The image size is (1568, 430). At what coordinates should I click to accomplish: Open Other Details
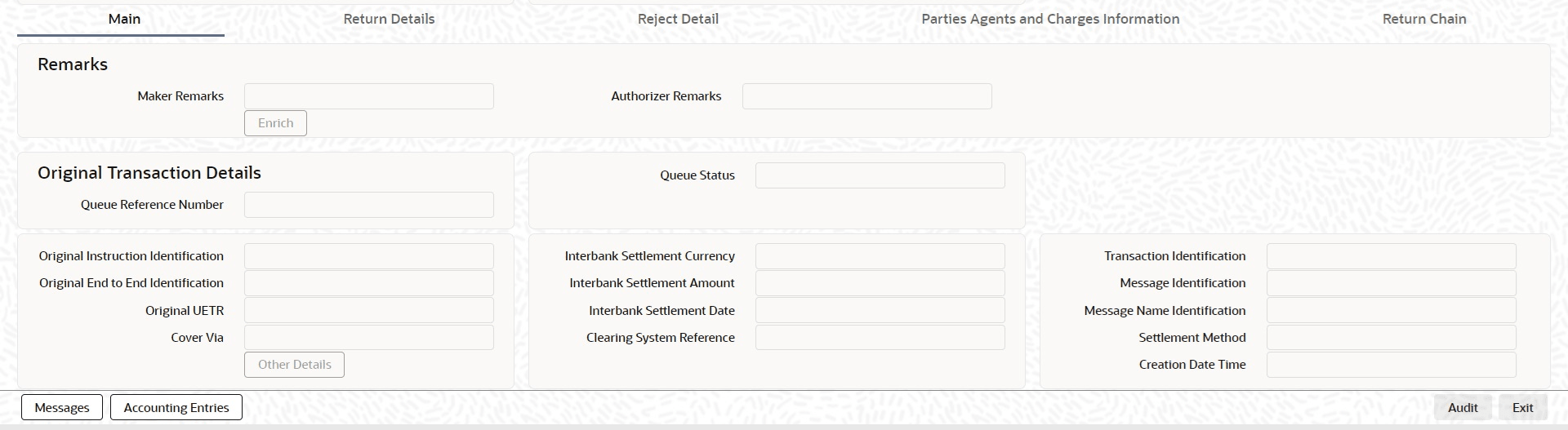[x=294, y=365]
